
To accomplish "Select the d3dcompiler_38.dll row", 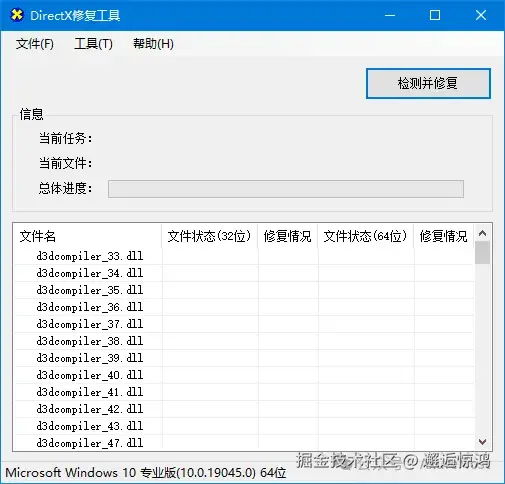I will [244, 341].
